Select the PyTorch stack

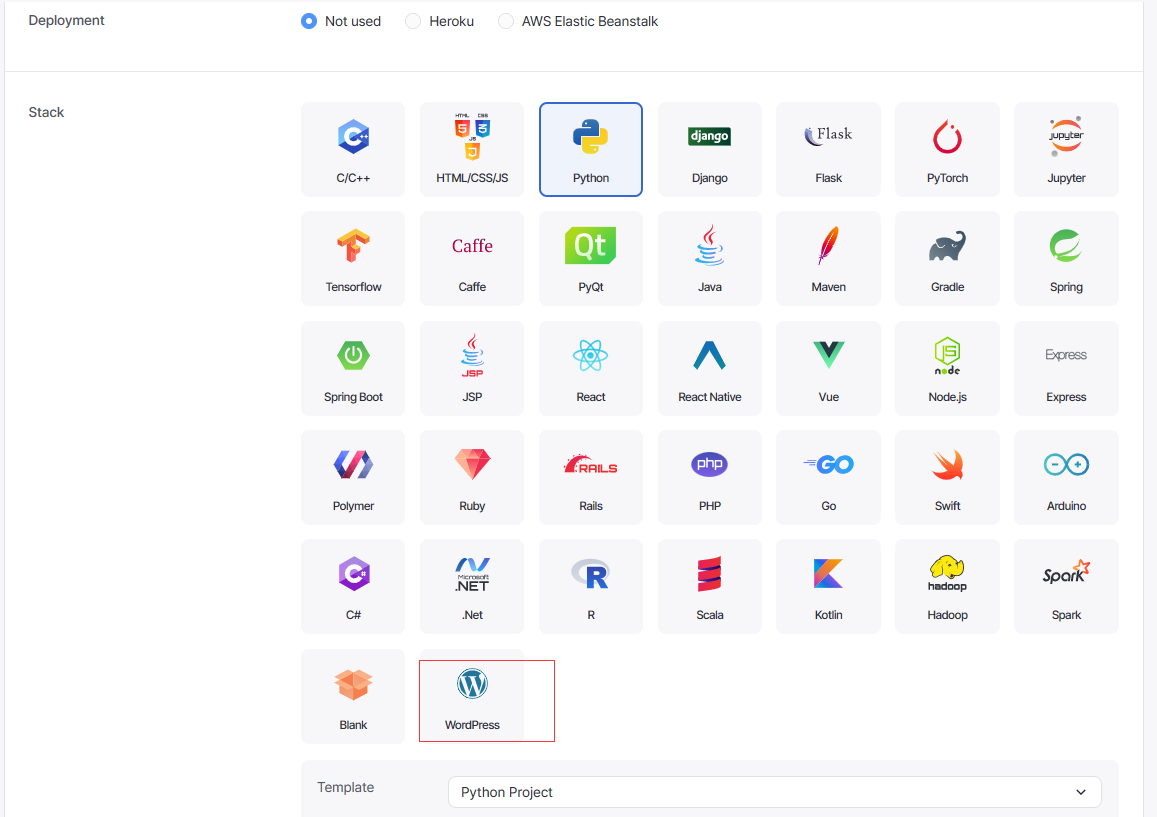click(x=947, y=149)
